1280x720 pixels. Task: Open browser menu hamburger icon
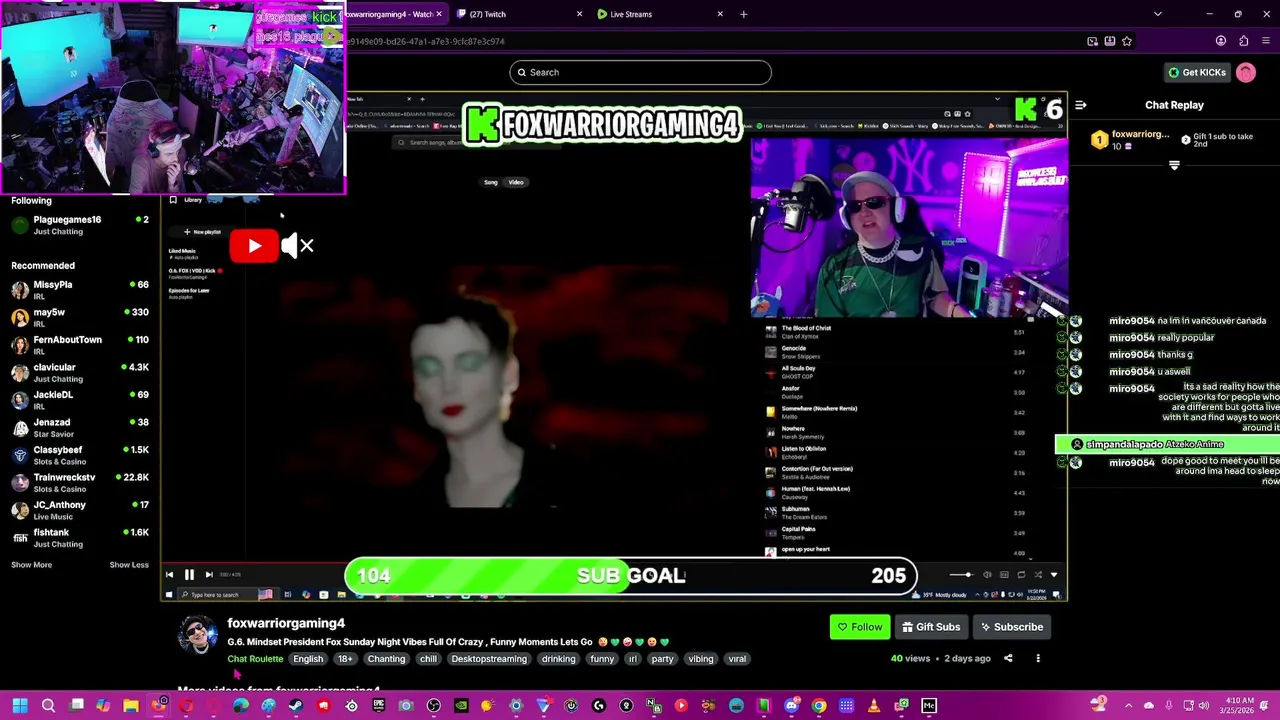coord(1265,41)
